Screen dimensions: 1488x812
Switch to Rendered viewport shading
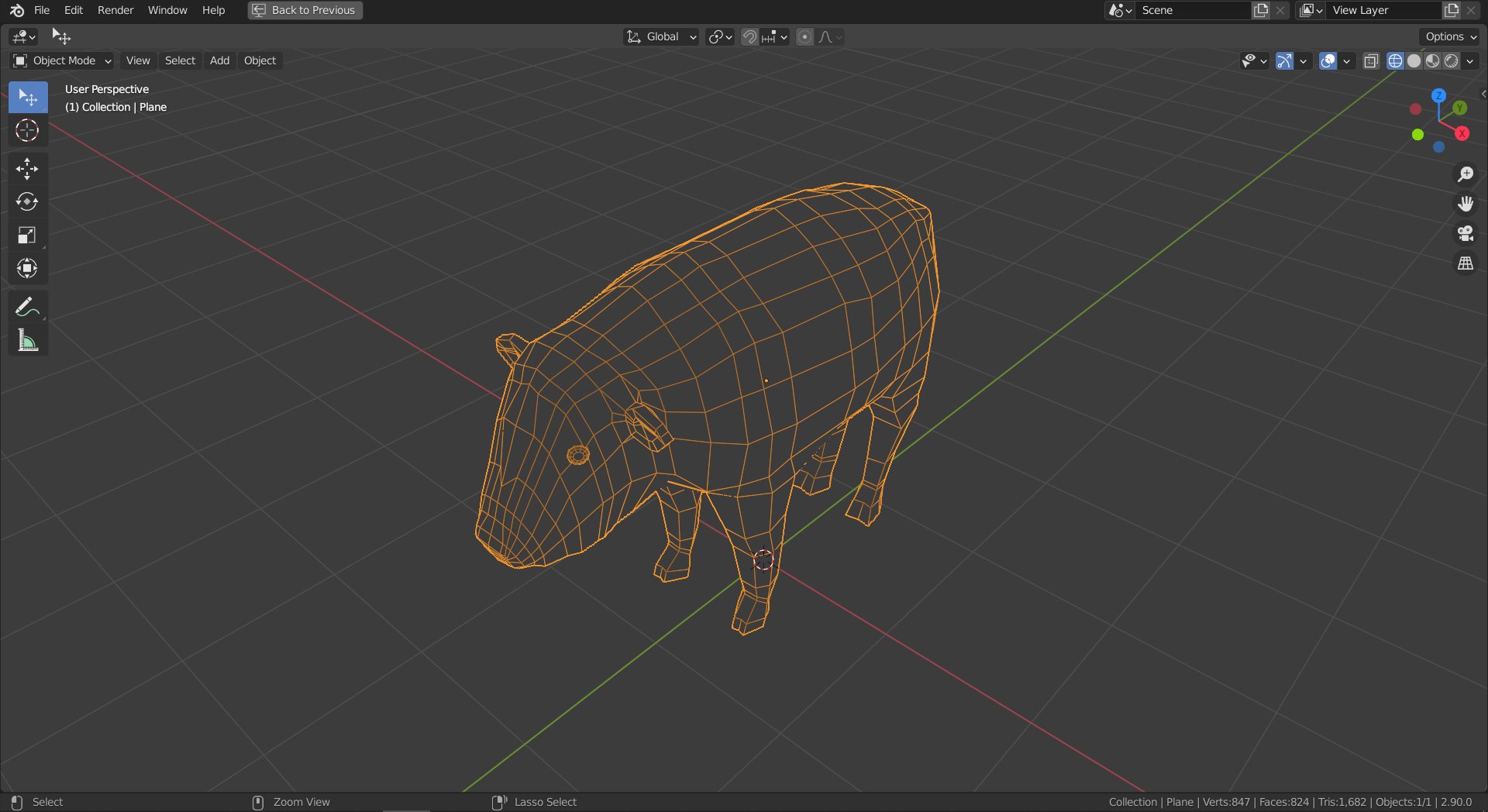click(x=1451, y=60)
